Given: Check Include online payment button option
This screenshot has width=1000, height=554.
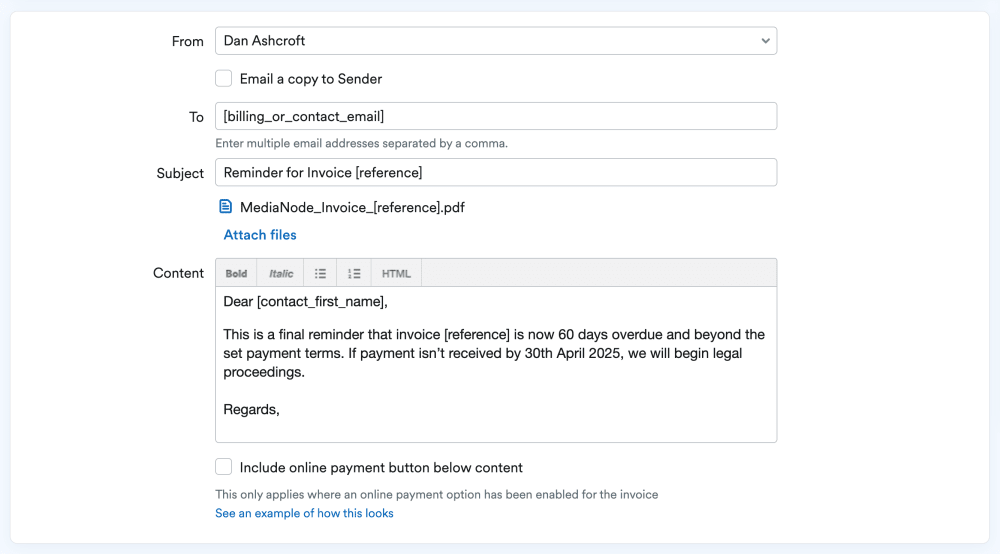Looking at the screenshot, I should (x=224, y=467).
